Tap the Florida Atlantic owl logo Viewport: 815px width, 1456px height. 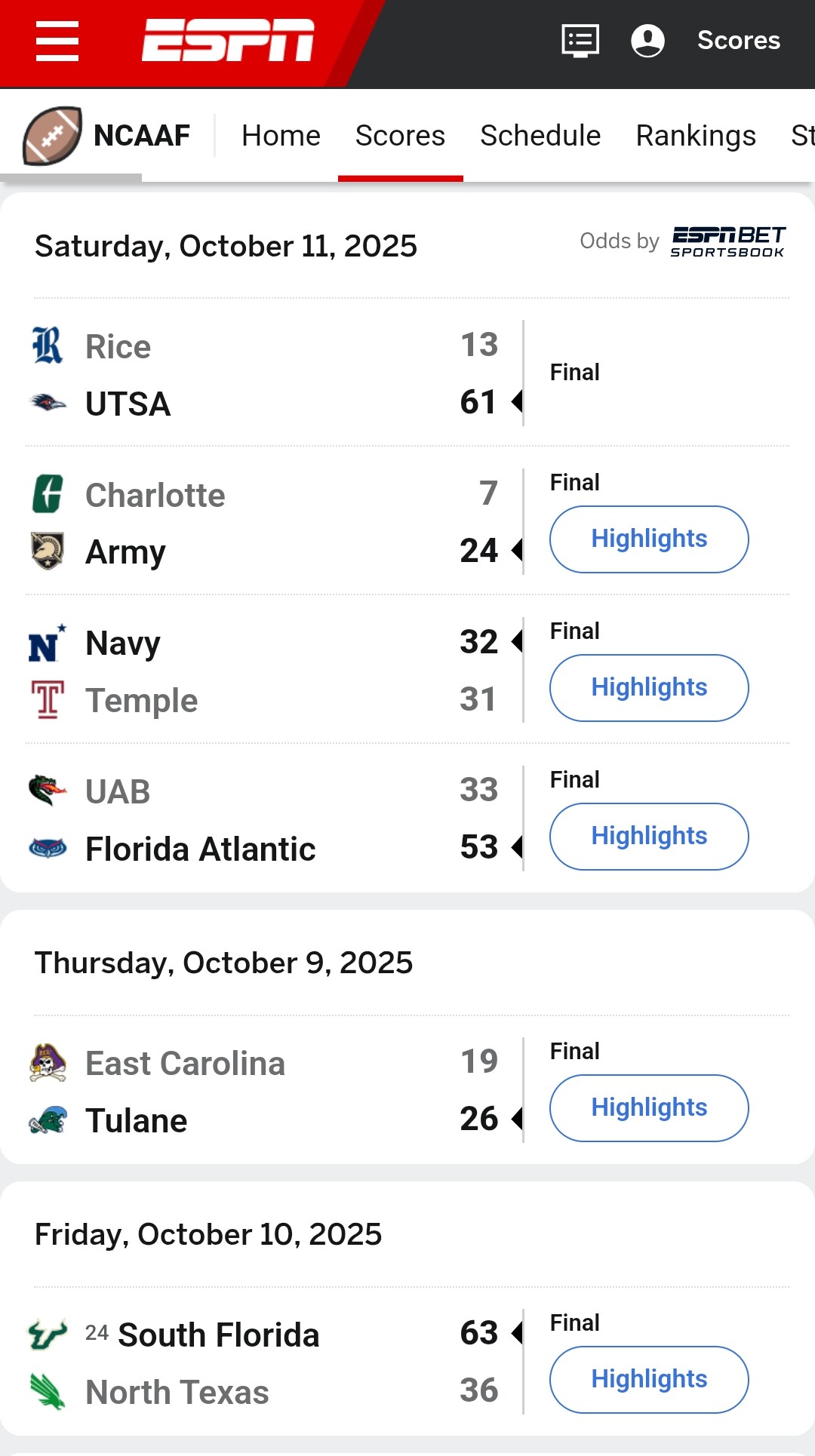48,849
